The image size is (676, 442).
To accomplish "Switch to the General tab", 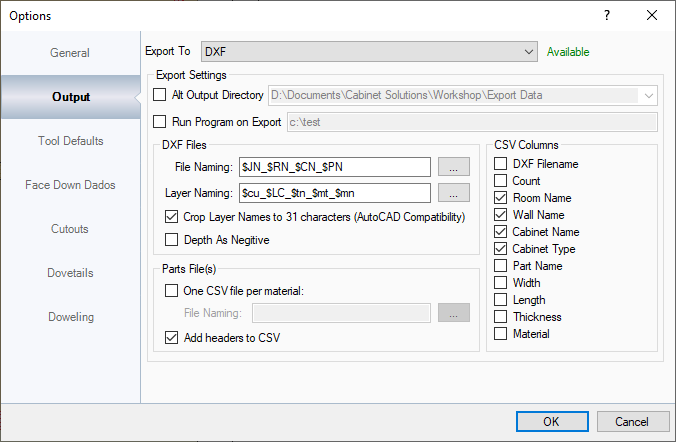I will pyautogui.click(x=70, y=53).
